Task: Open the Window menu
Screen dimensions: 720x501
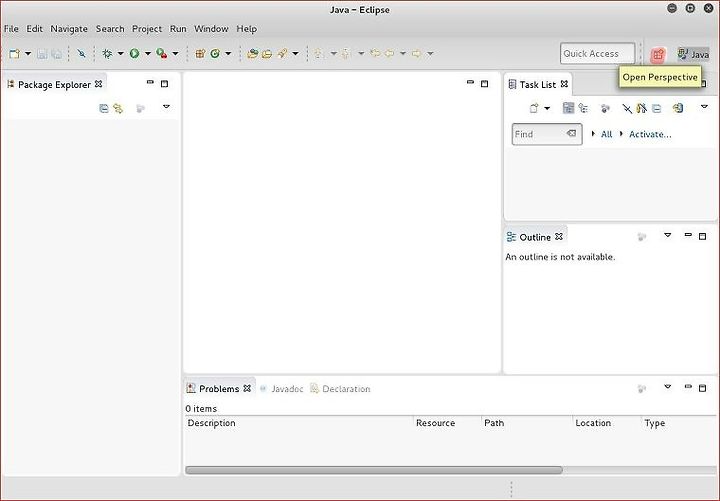Action: pos(211,28)
